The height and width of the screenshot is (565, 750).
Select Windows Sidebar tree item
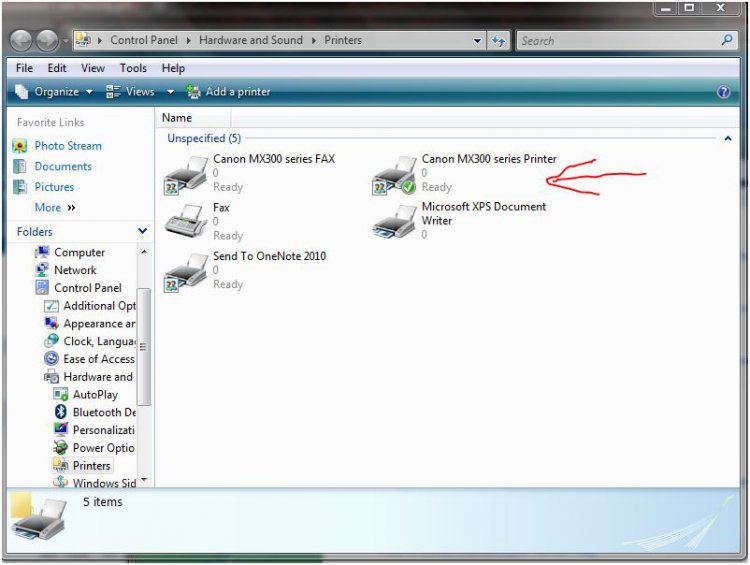(x=104, y=483)
